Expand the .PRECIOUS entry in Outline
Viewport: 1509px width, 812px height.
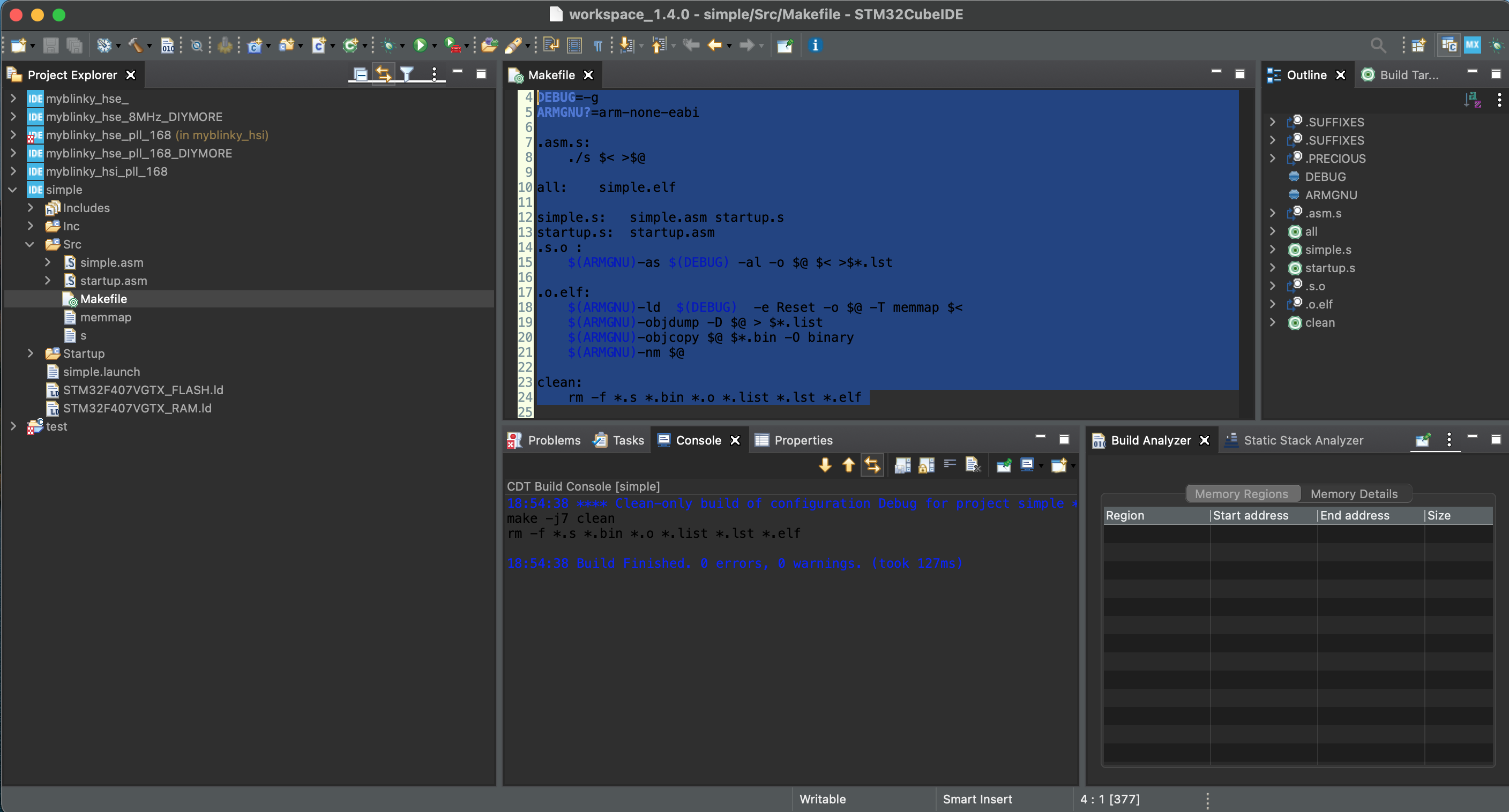[x=1272, y=158]
